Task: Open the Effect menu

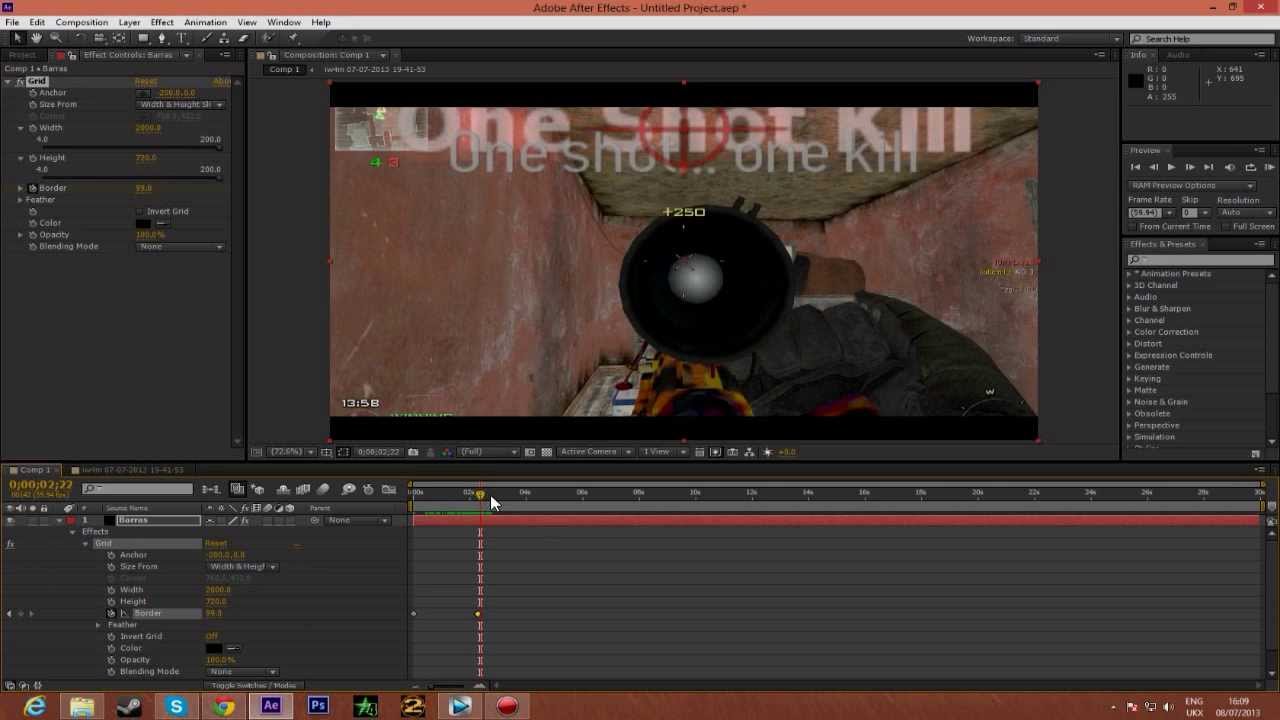Action: 162,22
